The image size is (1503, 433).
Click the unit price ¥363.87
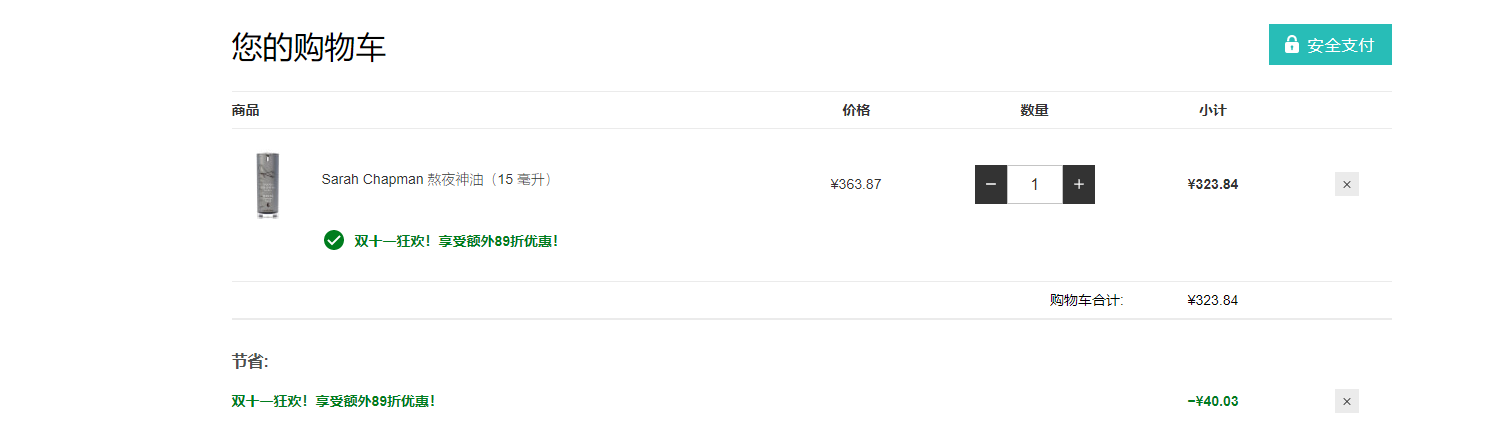(856, 184)
